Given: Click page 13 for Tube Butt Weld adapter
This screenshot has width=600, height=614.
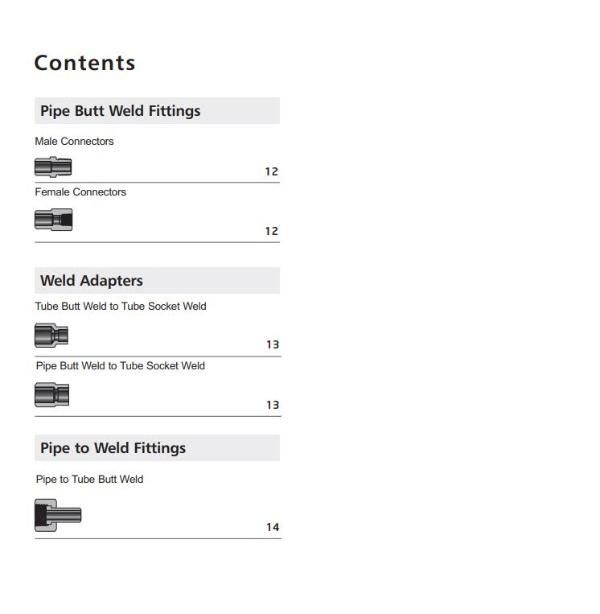Looking at the screenshot, I should coord(273,345).
